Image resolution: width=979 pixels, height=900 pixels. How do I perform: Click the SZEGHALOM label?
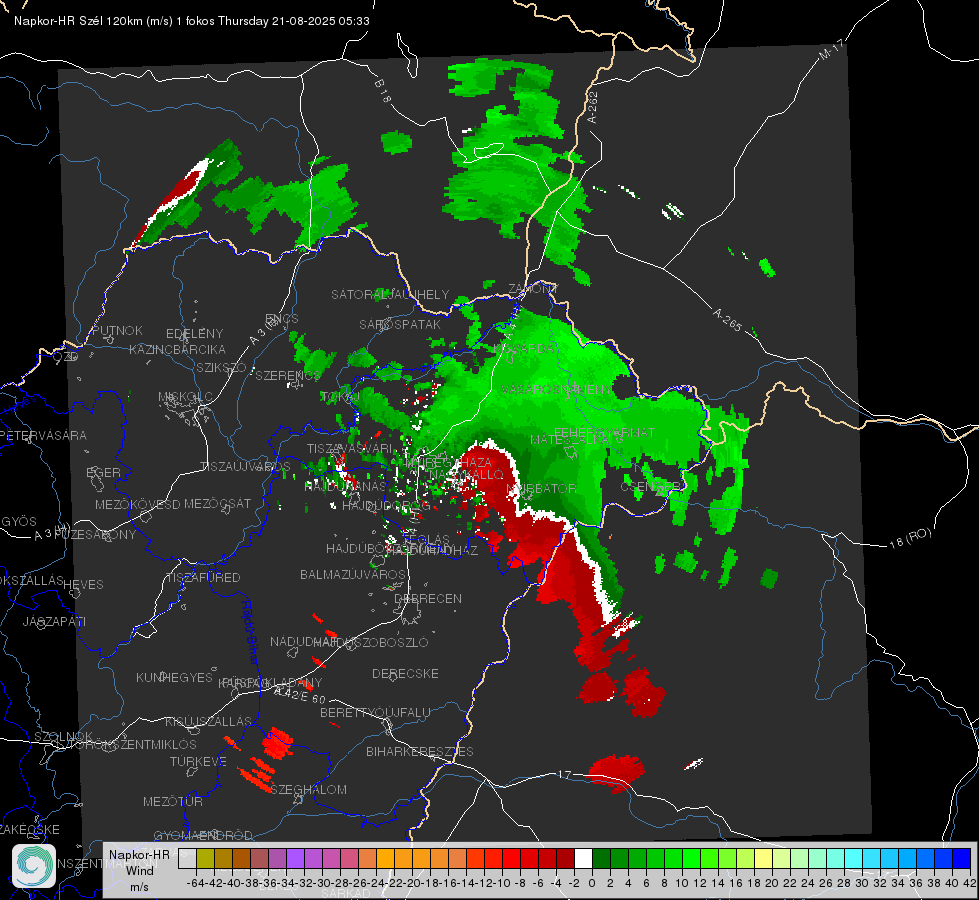(x=308, y=789)
